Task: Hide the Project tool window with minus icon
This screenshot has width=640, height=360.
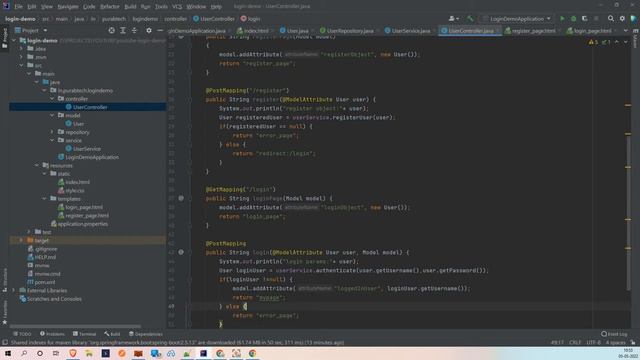Action: 160,31
